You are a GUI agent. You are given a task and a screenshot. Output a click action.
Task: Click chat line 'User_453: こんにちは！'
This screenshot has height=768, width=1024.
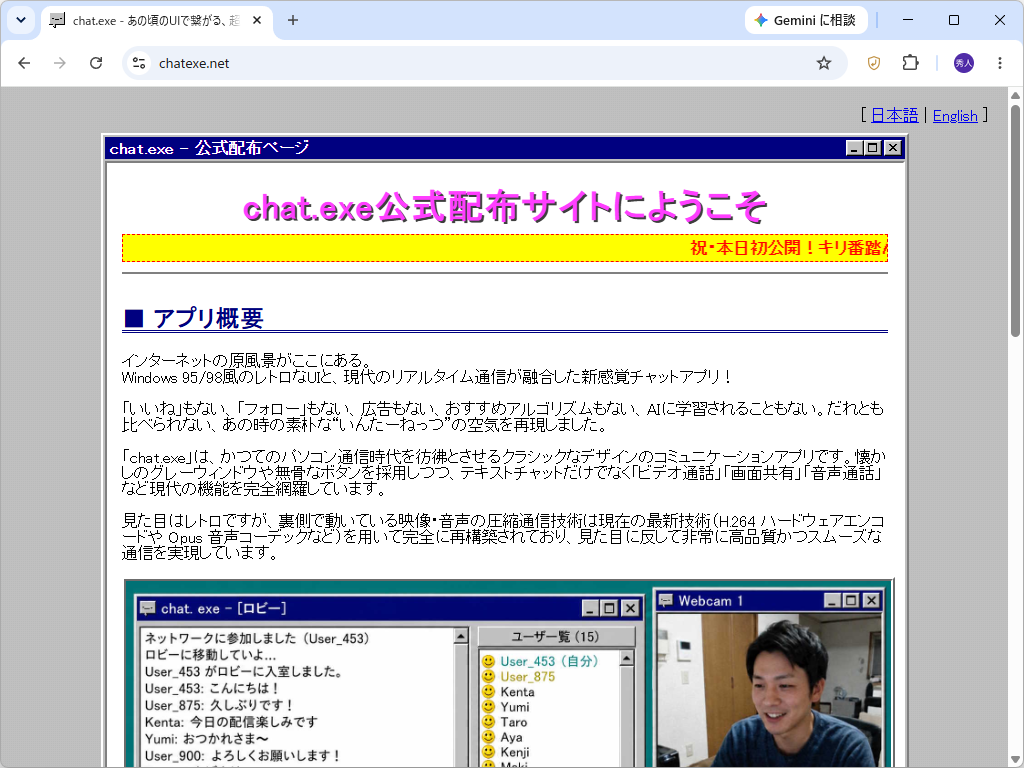(212, 688)
